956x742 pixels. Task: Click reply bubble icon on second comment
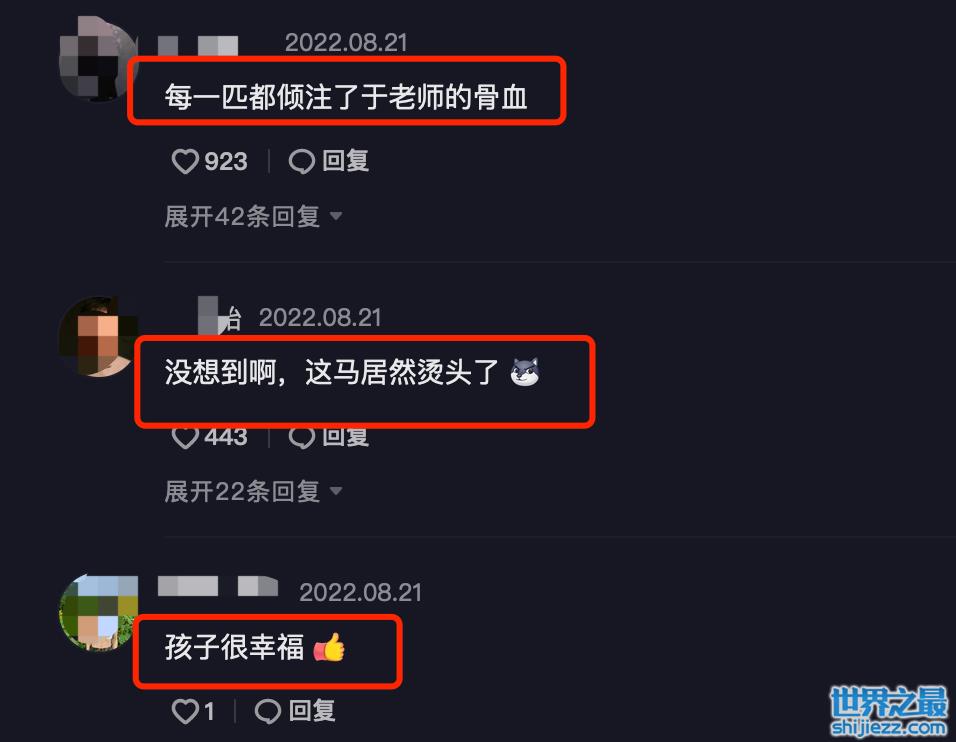302,438
